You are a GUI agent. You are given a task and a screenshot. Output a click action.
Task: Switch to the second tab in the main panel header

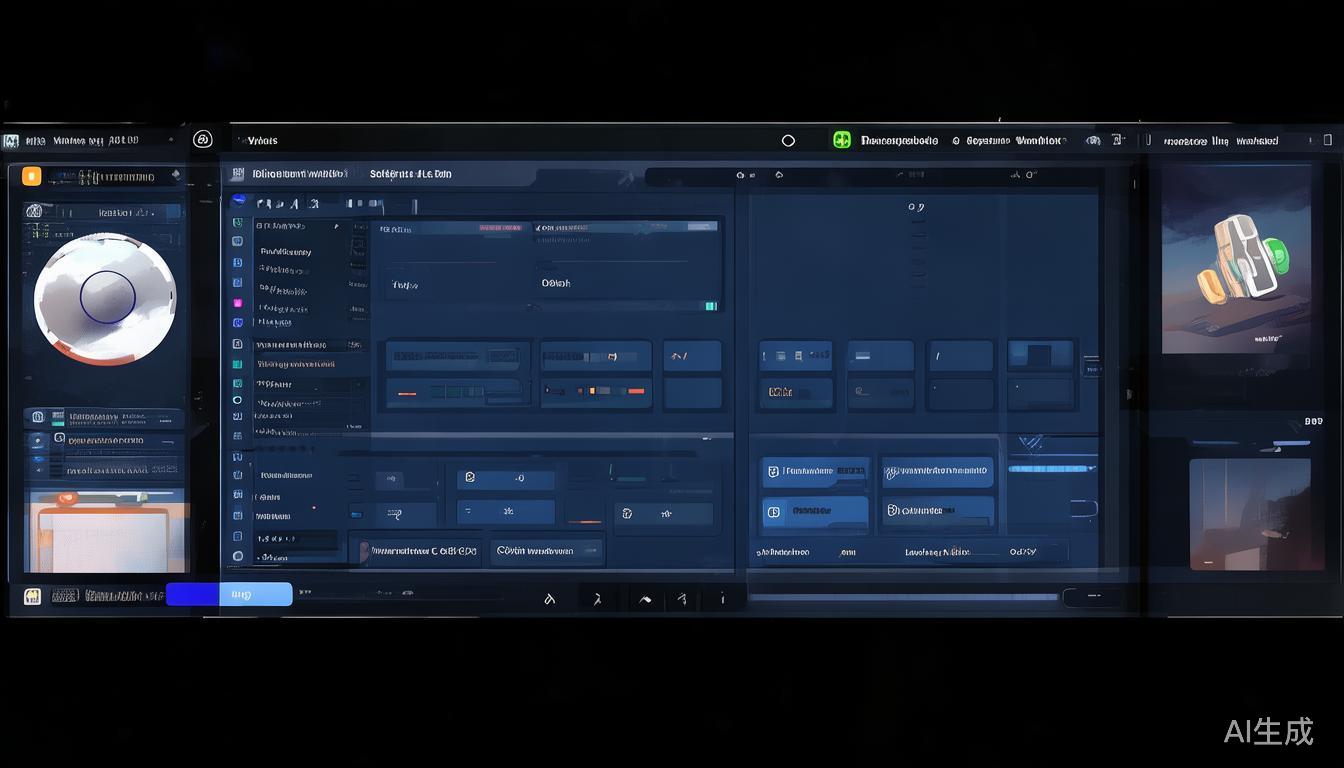click(x=410, y=174)
